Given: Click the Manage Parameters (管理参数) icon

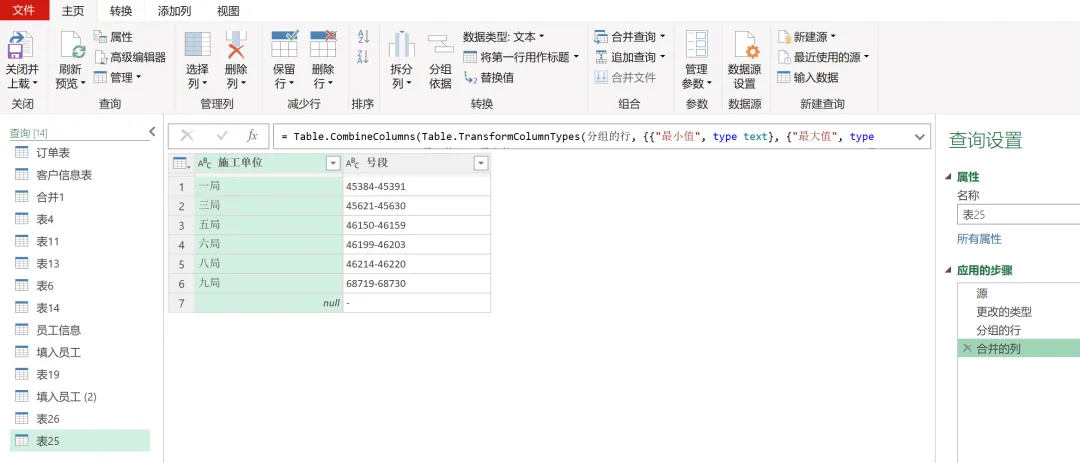Looking at the screenshot, I should click(696, 45).
